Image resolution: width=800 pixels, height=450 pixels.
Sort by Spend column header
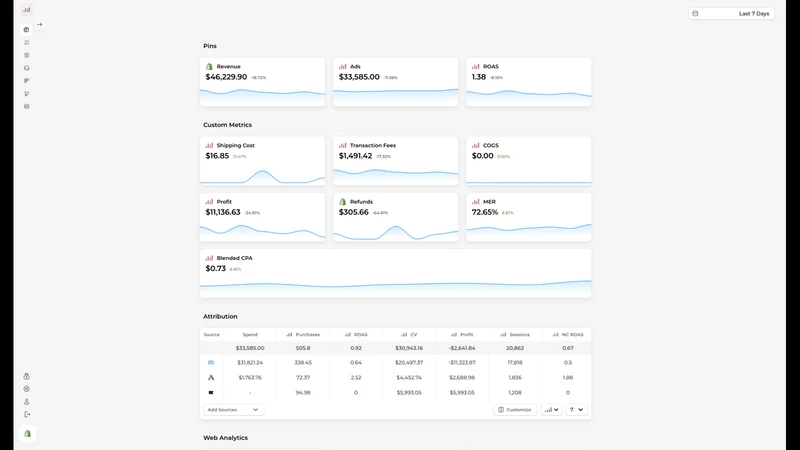tap(250, 335)
